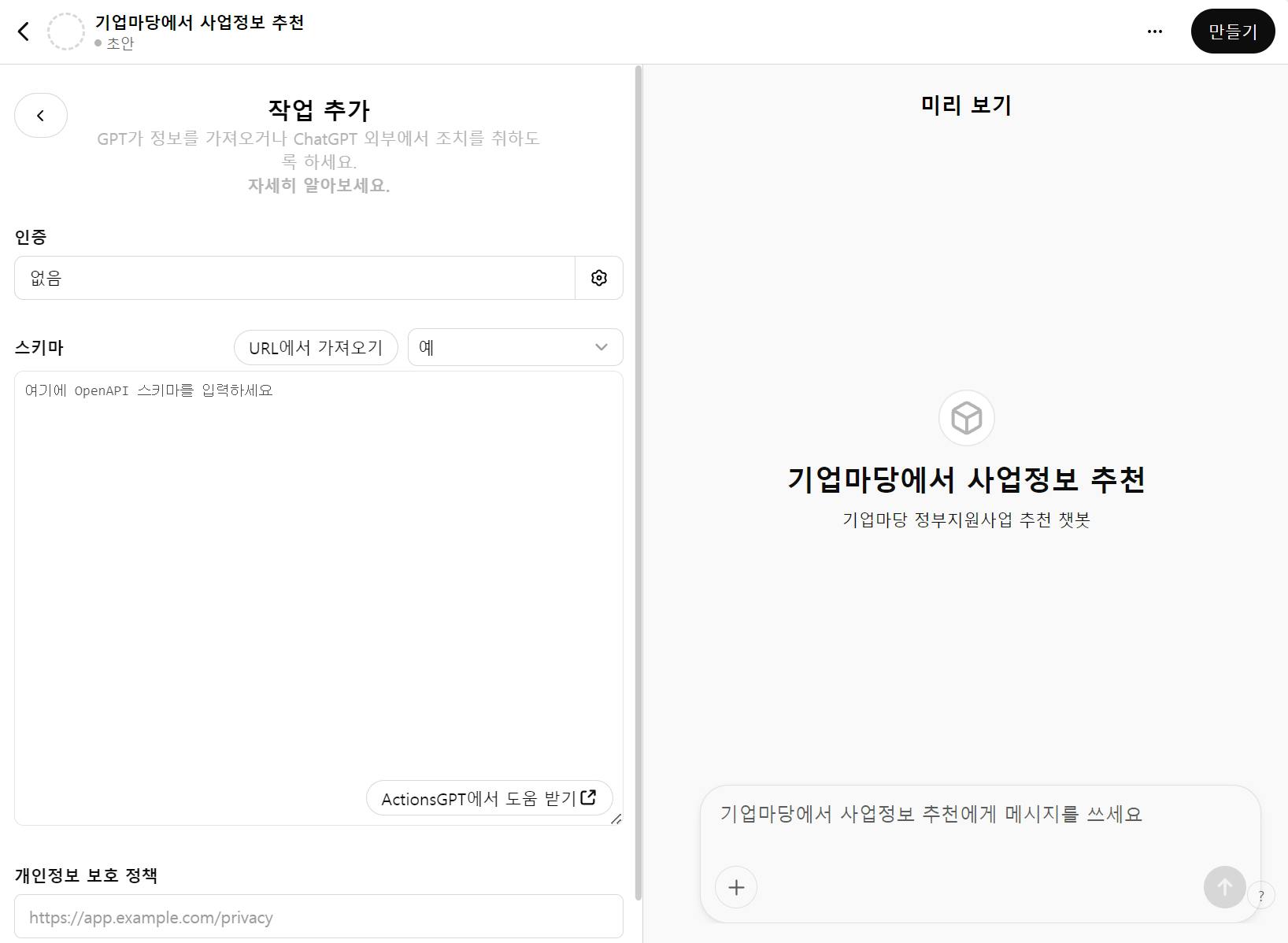Click the 개인정보 보호 정책 label
This screenshot has height=943, width=1288.
(x=87, y=875)
